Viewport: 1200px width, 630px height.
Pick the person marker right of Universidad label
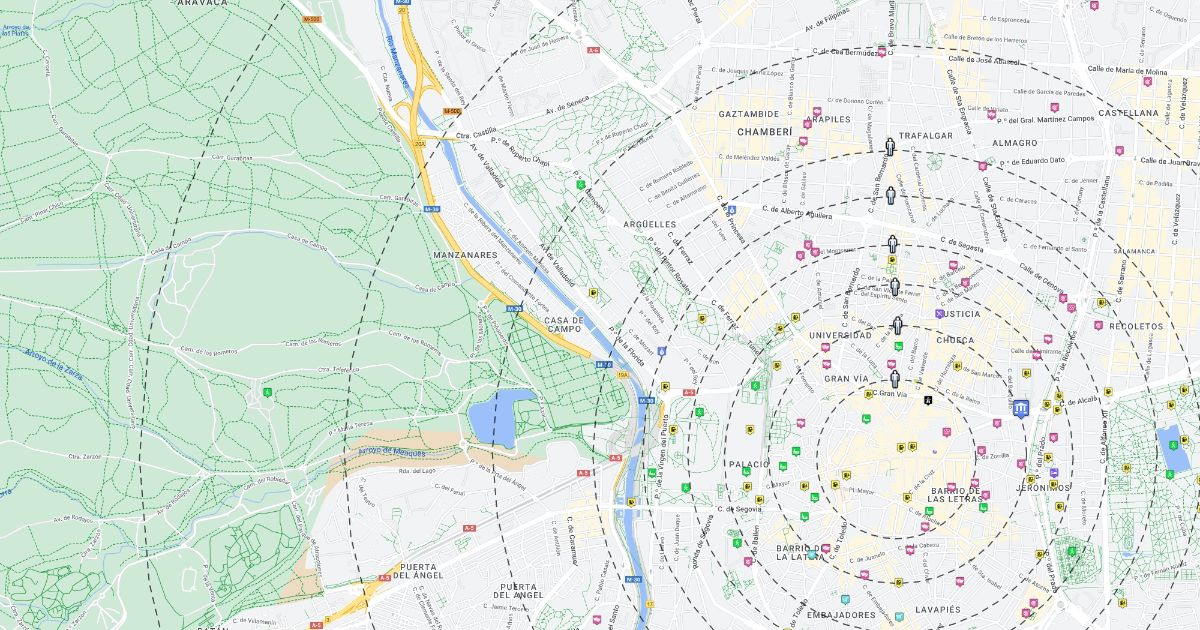pyautogui.click(x=898, y=325)
